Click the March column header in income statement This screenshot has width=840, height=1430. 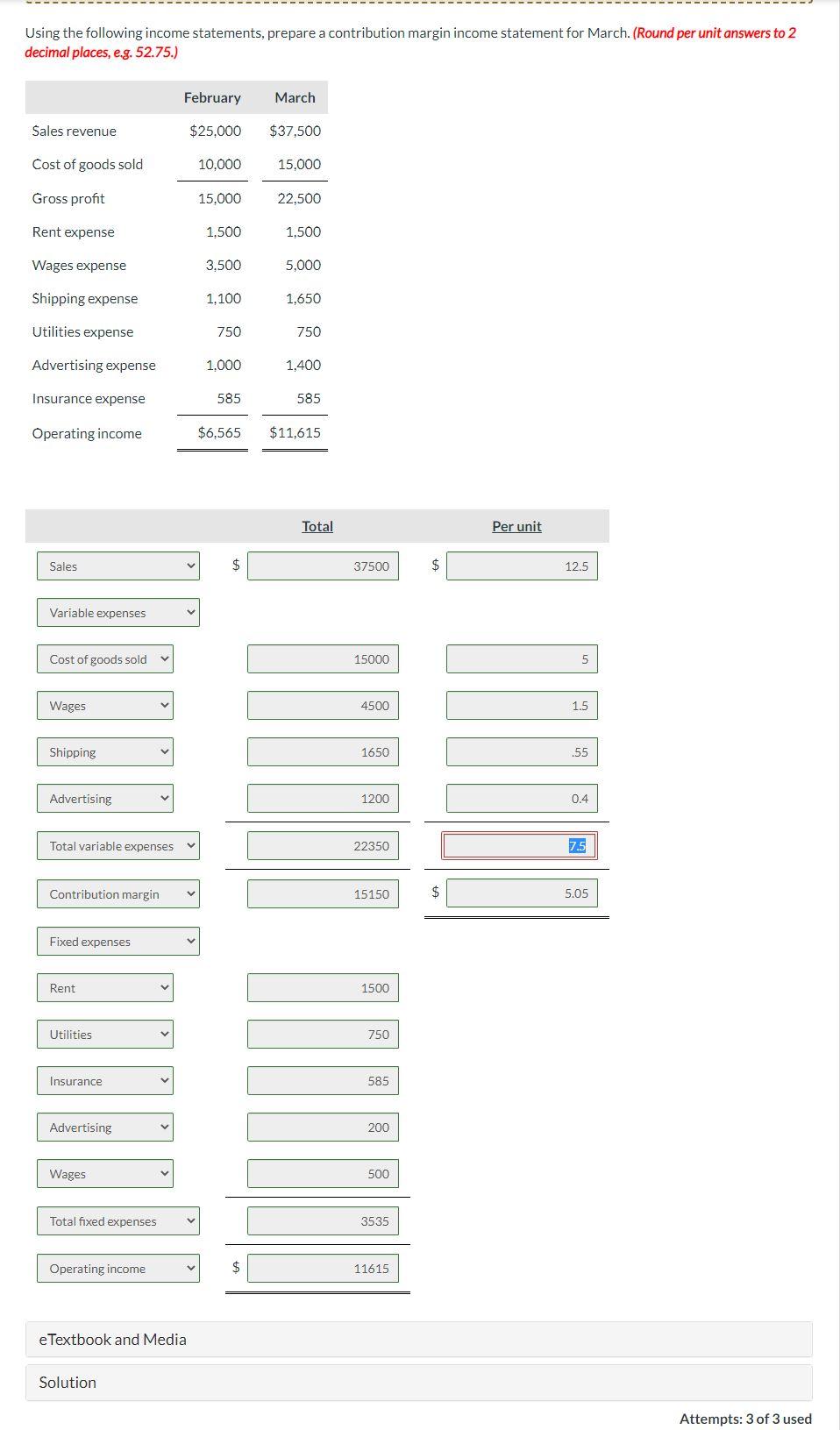295,97
